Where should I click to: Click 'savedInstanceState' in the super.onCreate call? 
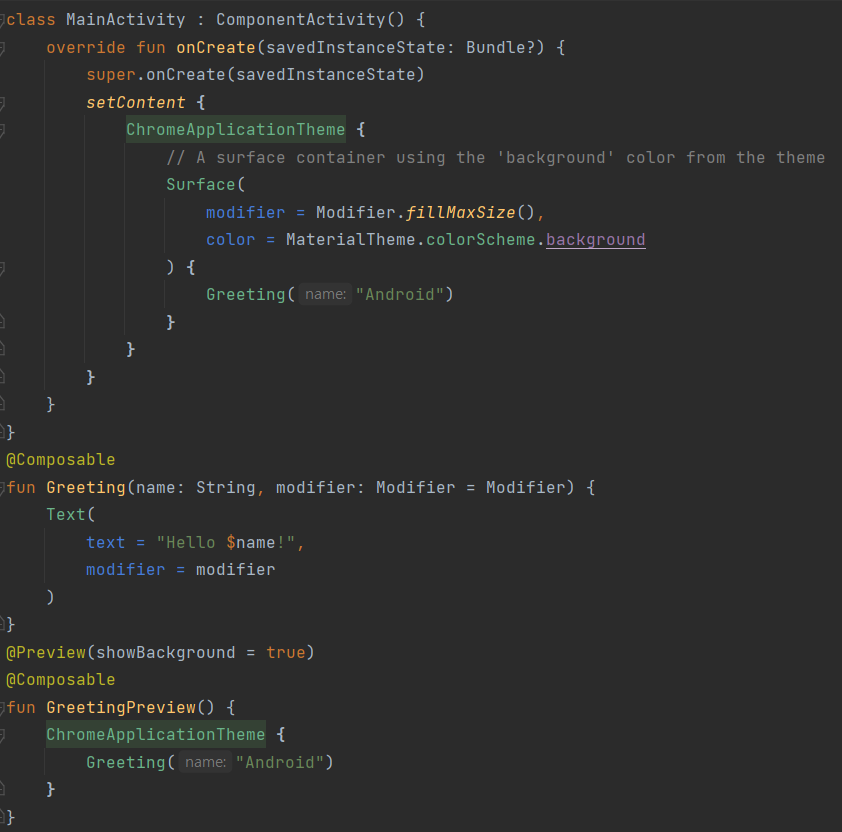(325, 75)
